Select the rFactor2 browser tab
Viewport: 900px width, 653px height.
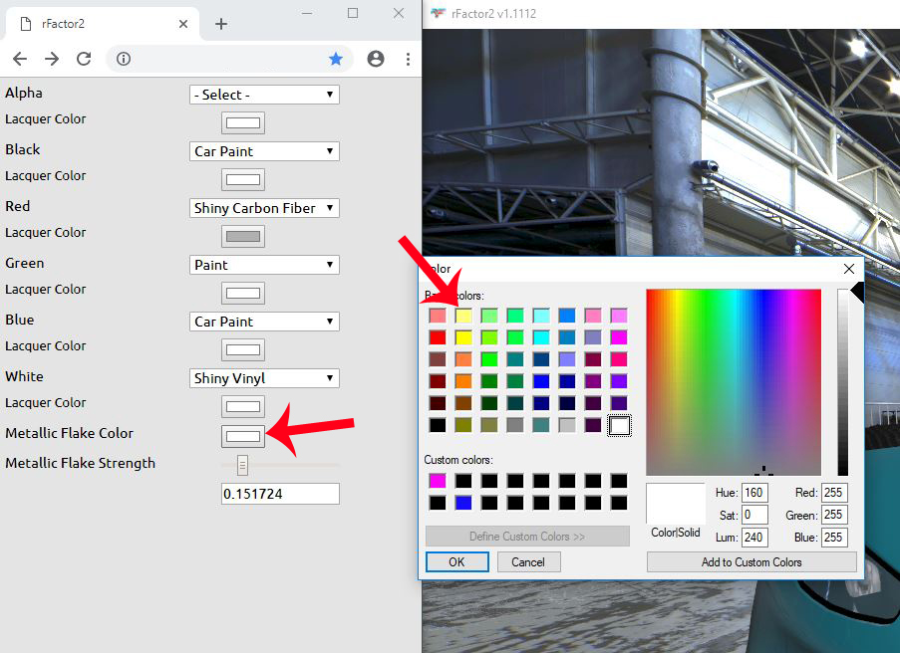coord(103,24)
